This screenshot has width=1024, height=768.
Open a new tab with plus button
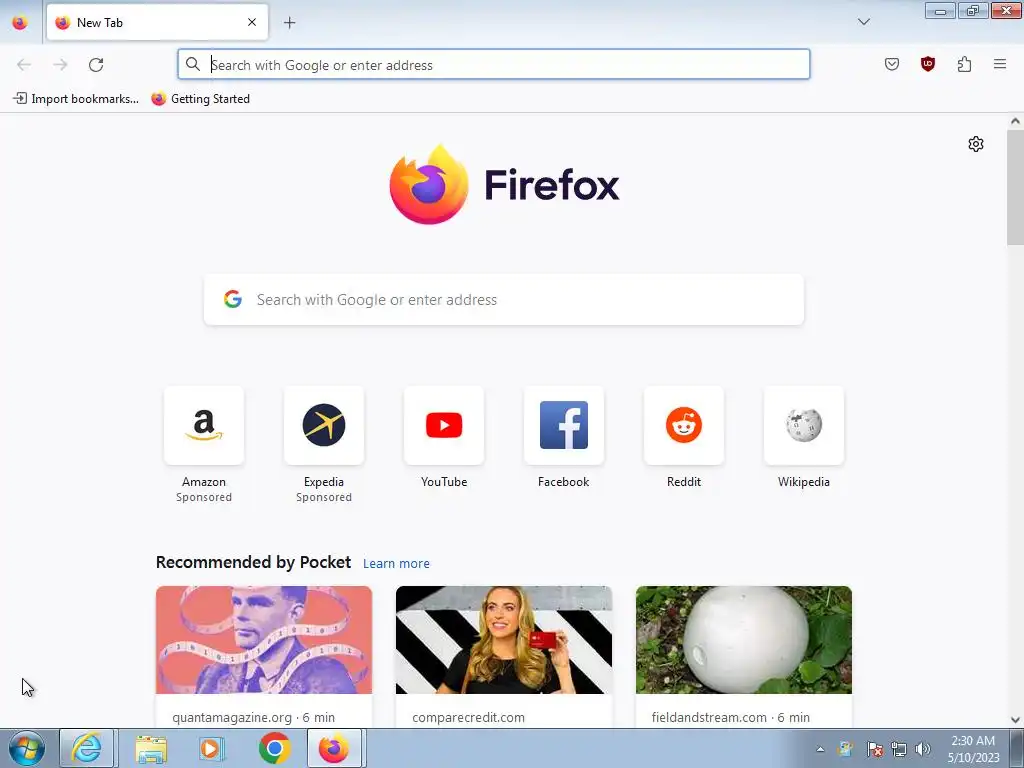click(289, 23)
